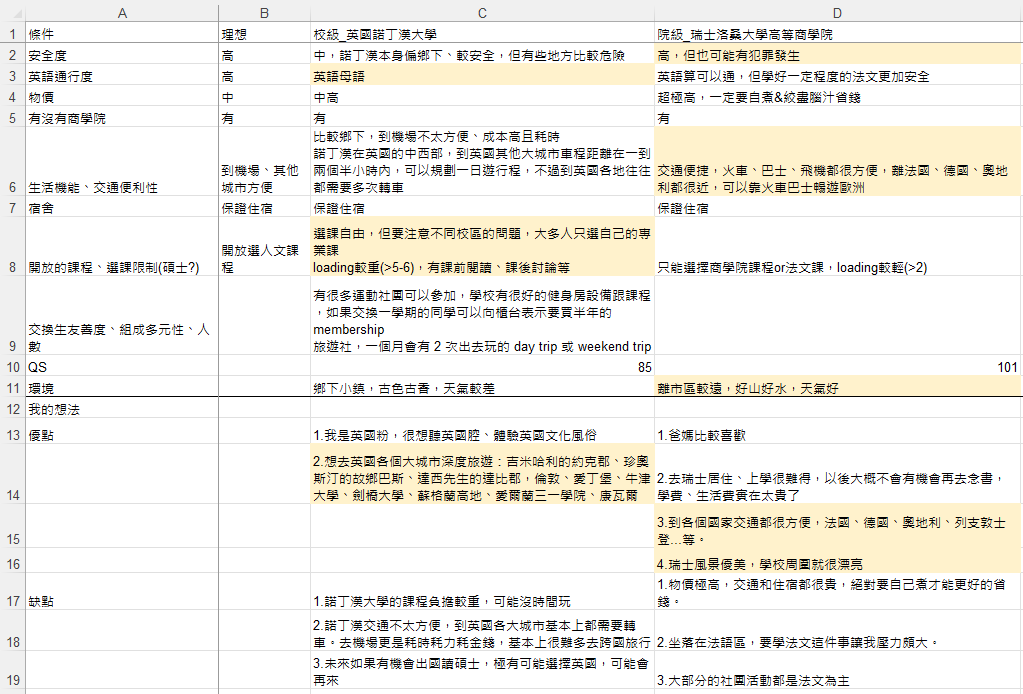Select row 17 header

pos(12,592)
